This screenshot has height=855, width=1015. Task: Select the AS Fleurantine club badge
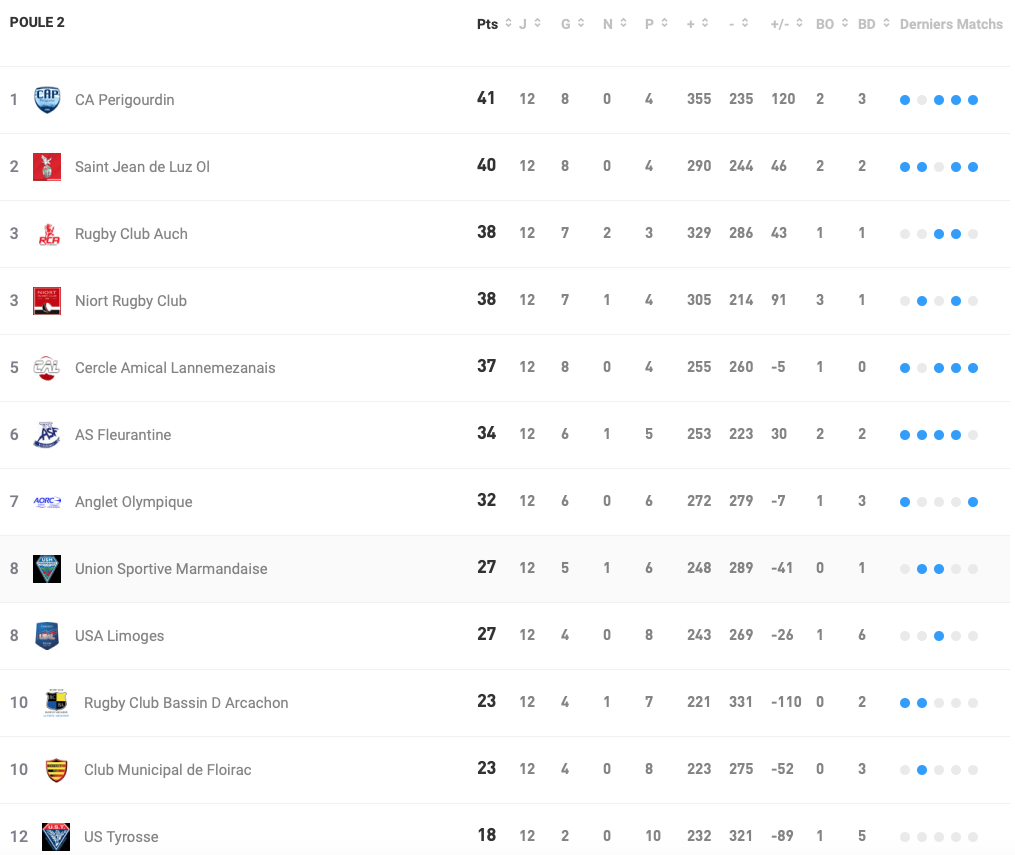click(47, 434)
